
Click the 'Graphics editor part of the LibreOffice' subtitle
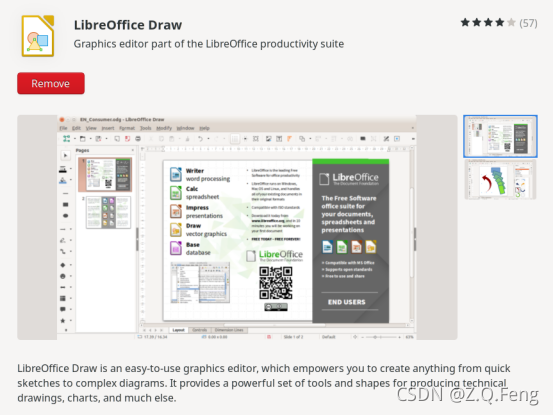click(x=208, y=44)
